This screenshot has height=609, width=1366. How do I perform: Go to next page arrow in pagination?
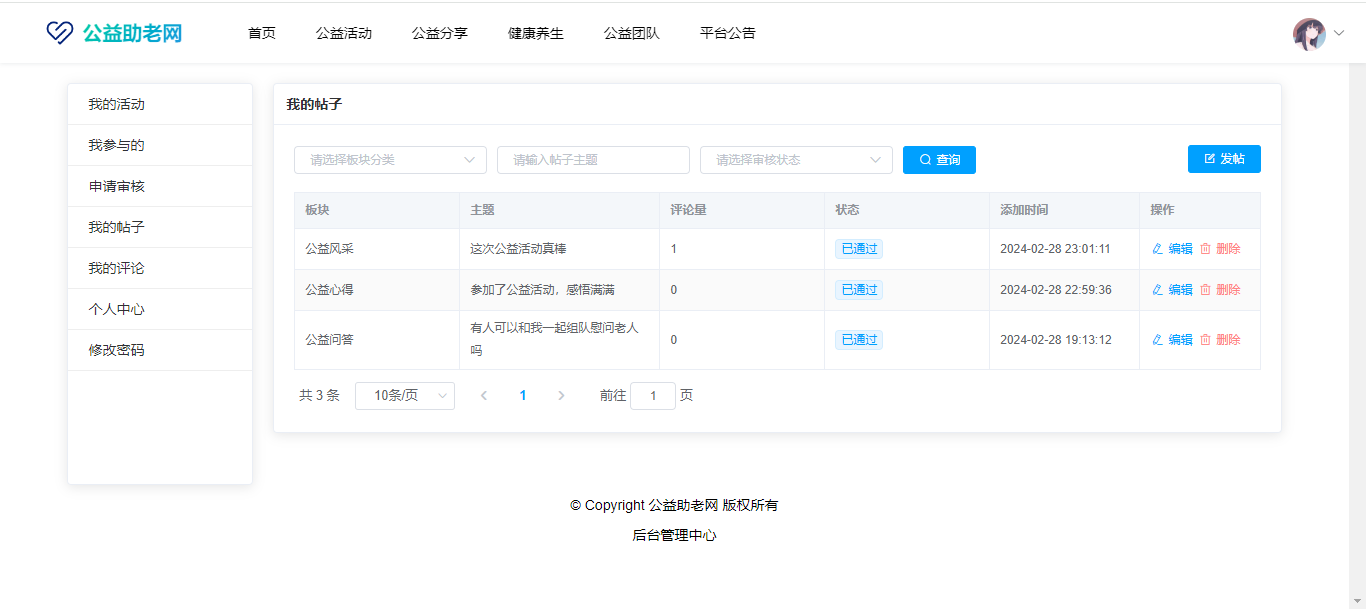click(x=561, y=396)
